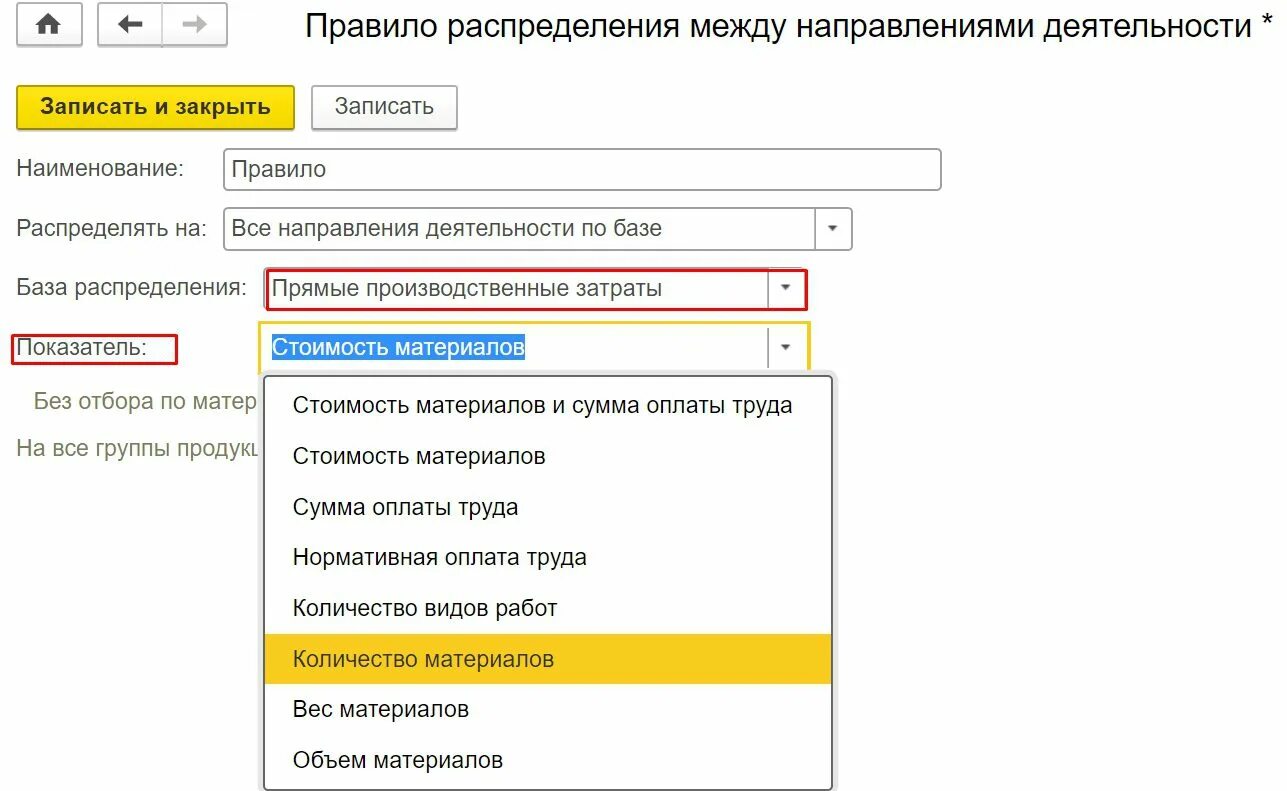
Task: Collapse the 'Показатель' dropdown arrow
Action: (x=786, y=347)
